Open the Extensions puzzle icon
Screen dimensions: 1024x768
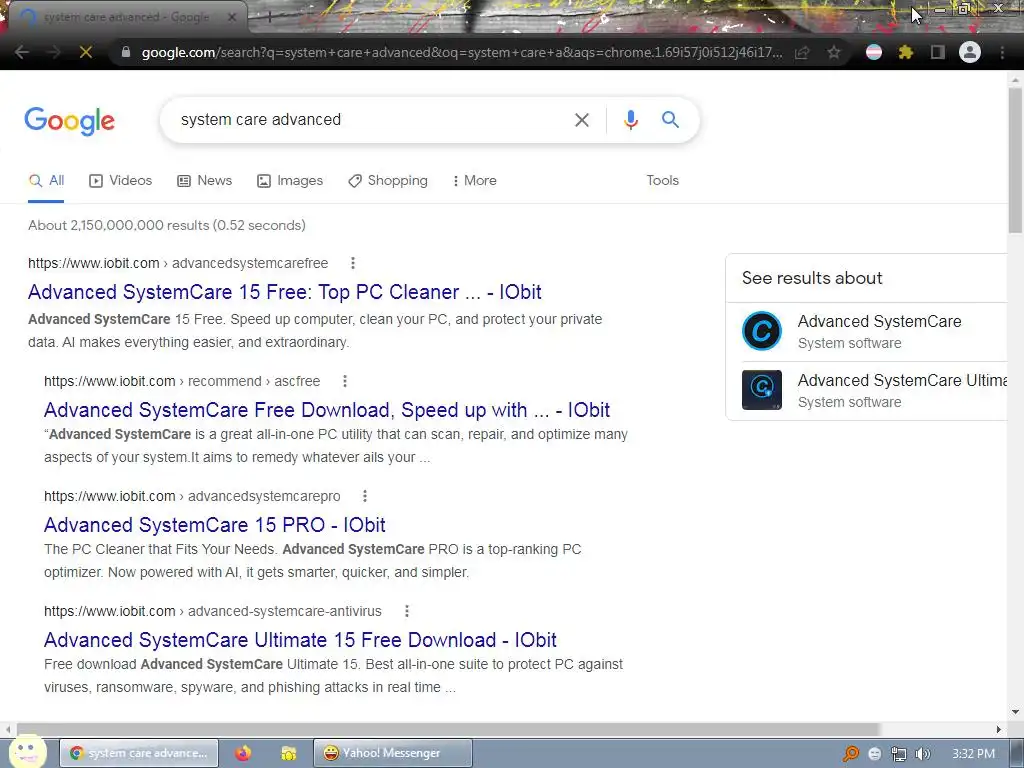905,52
